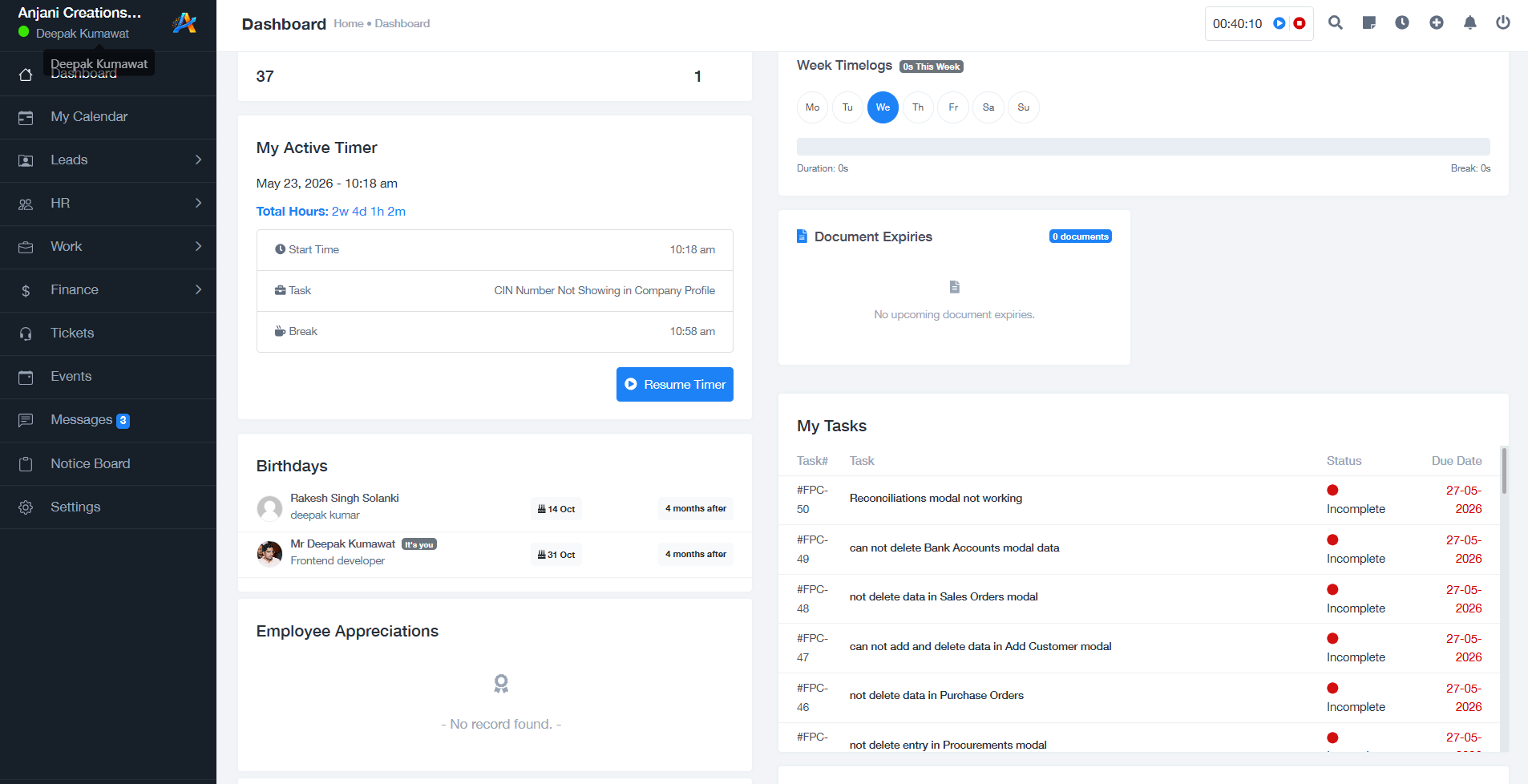
Task: Click the Total Hours 2w 4d 1h 2m text
Action: click(x=331, y=211)
